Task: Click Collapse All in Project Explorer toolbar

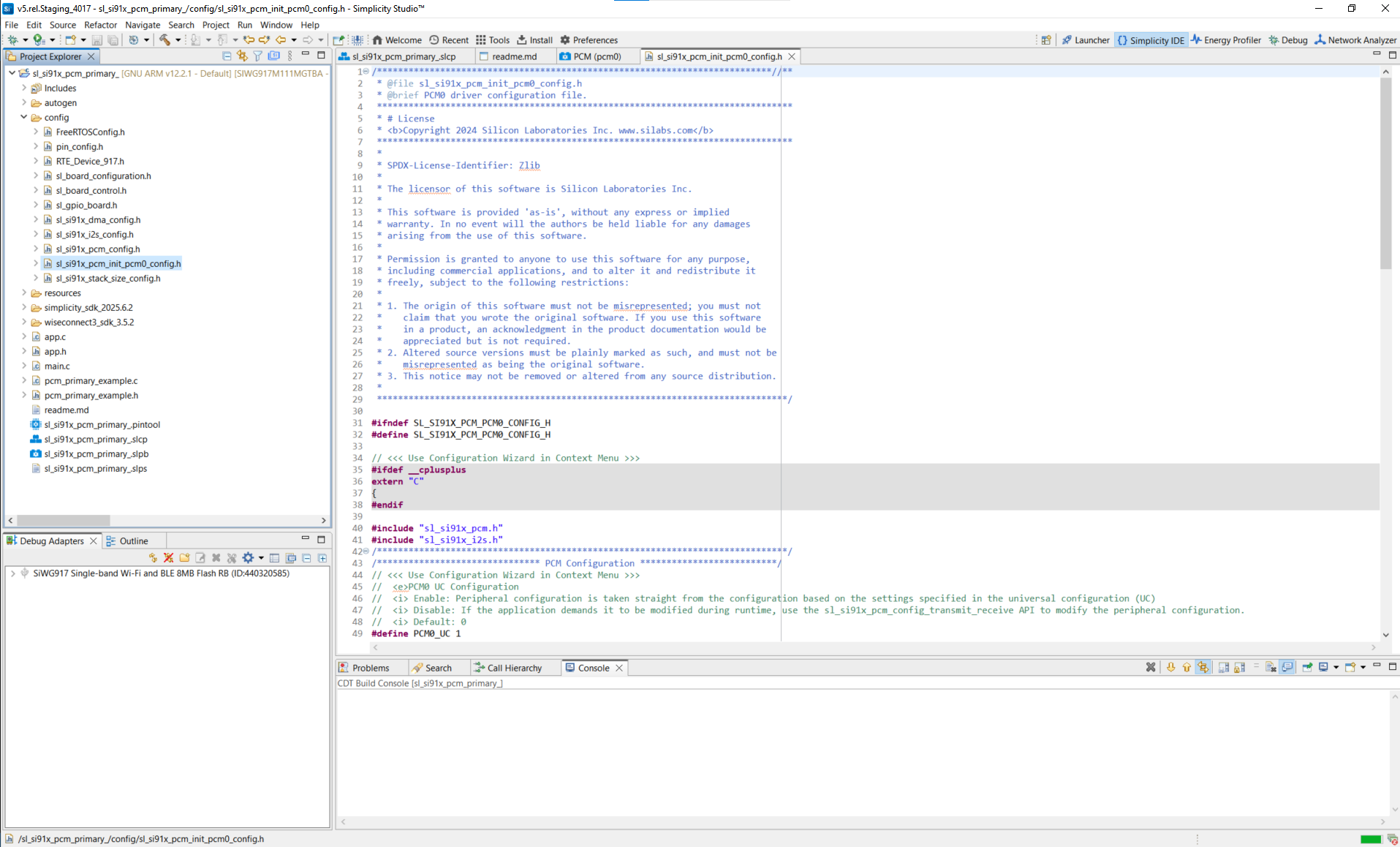Action: pyautogui.click(x=227, y=56)
